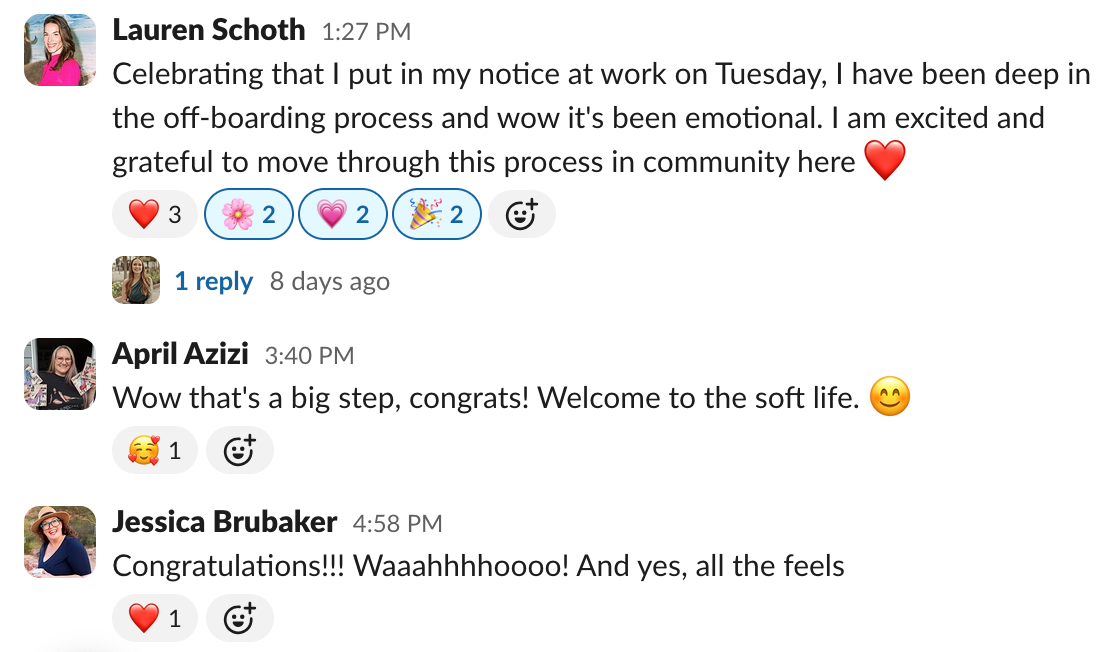This screenshot has width=1106, height=652.
Task: Toggle the red heart reaction on Lauren's message
Action: [x=154, y=214]
